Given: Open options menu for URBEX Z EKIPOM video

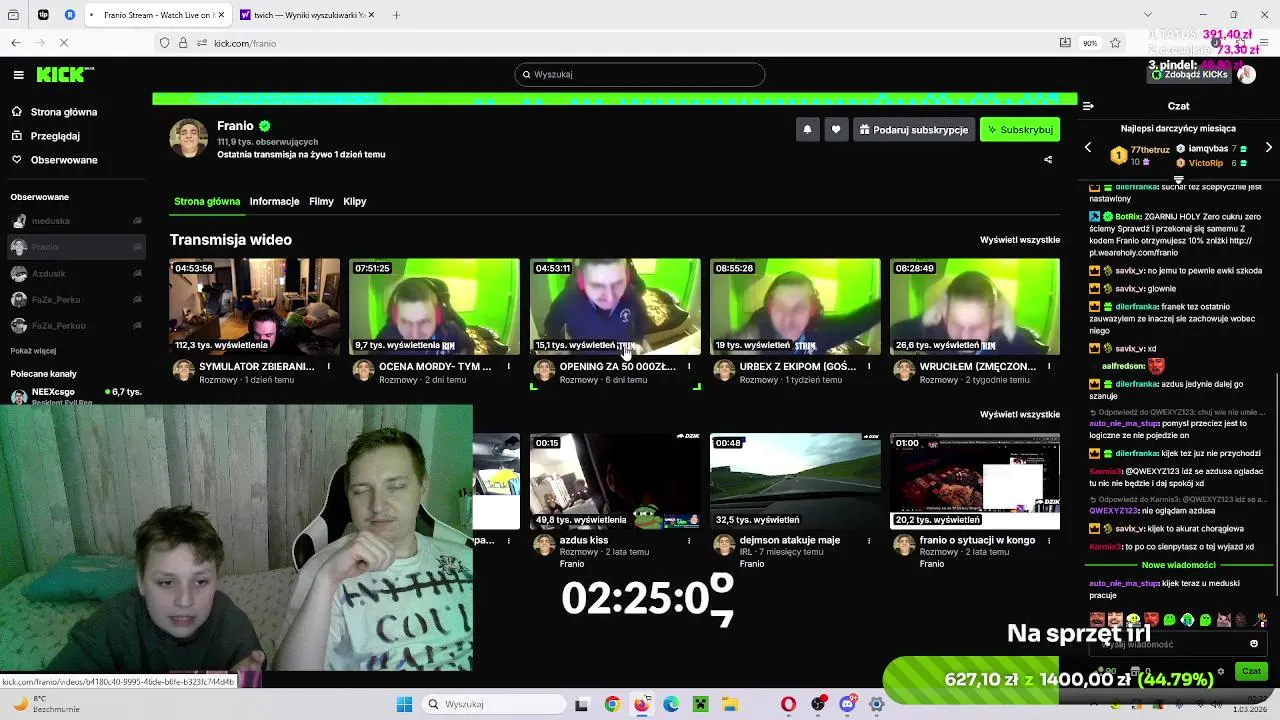Looking at the screenshot, I should (x=869, y=367).
